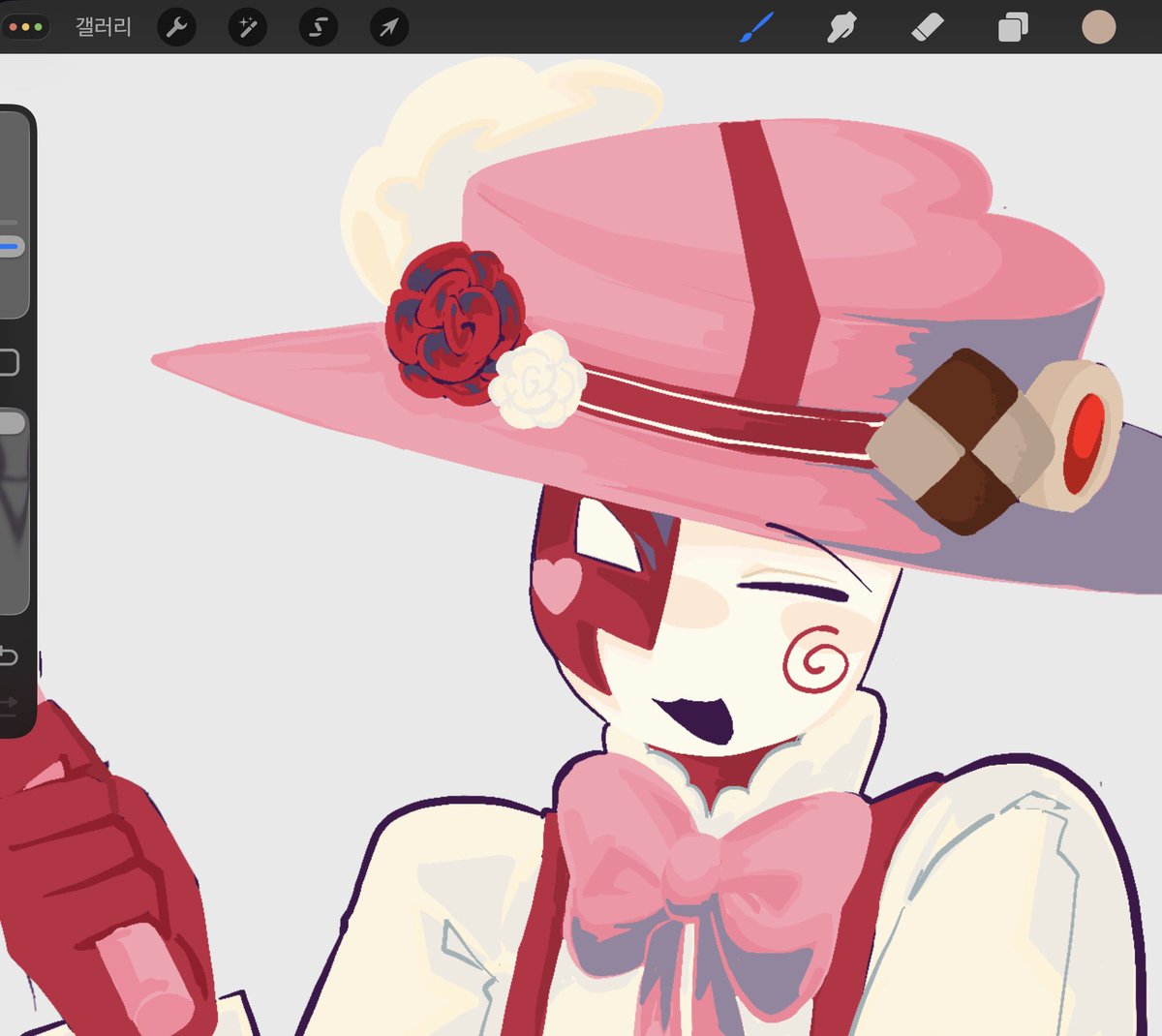Activate the Transform arrow tool
Viewport: 1162px width, 1036px height.
click(389, 27)
